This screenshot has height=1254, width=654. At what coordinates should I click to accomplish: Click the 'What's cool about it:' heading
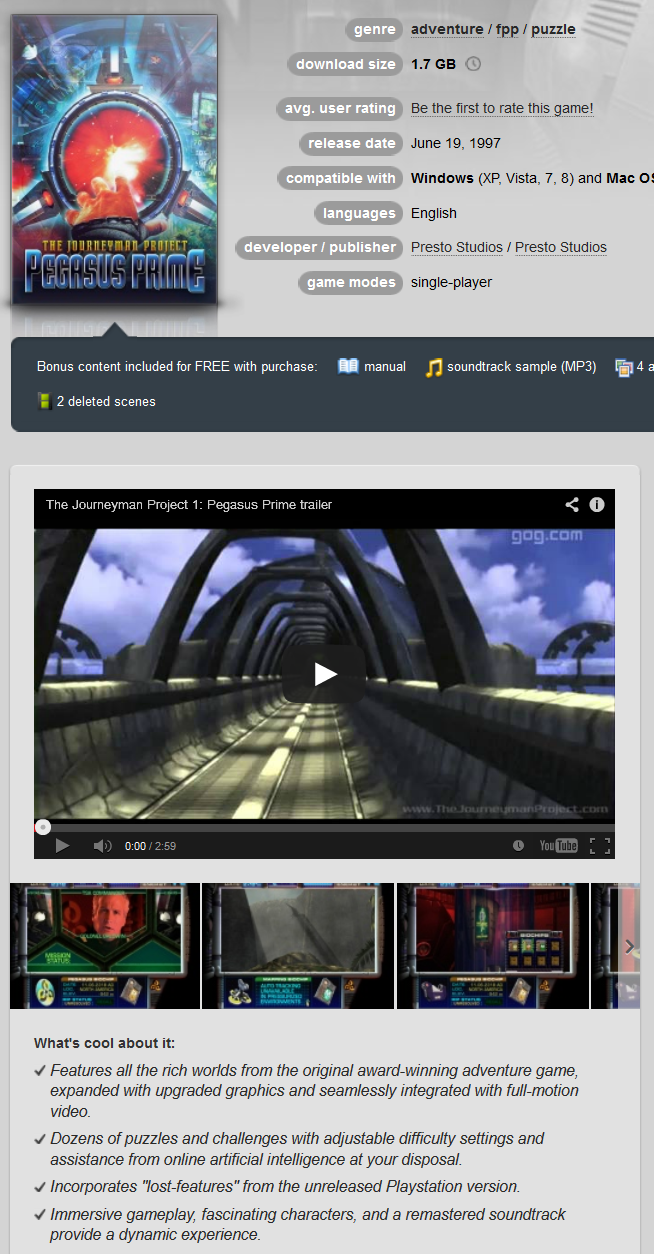coord(104,1043)
